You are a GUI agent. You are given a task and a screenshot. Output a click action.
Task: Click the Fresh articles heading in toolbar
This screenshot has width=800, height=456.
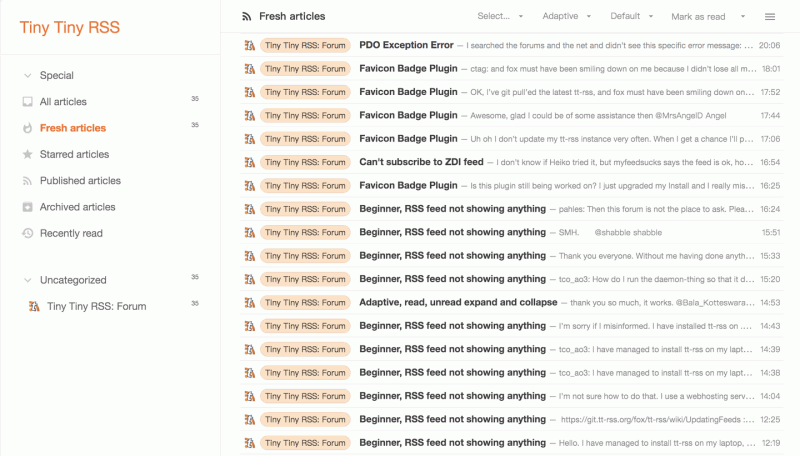(x=292, y=16)
